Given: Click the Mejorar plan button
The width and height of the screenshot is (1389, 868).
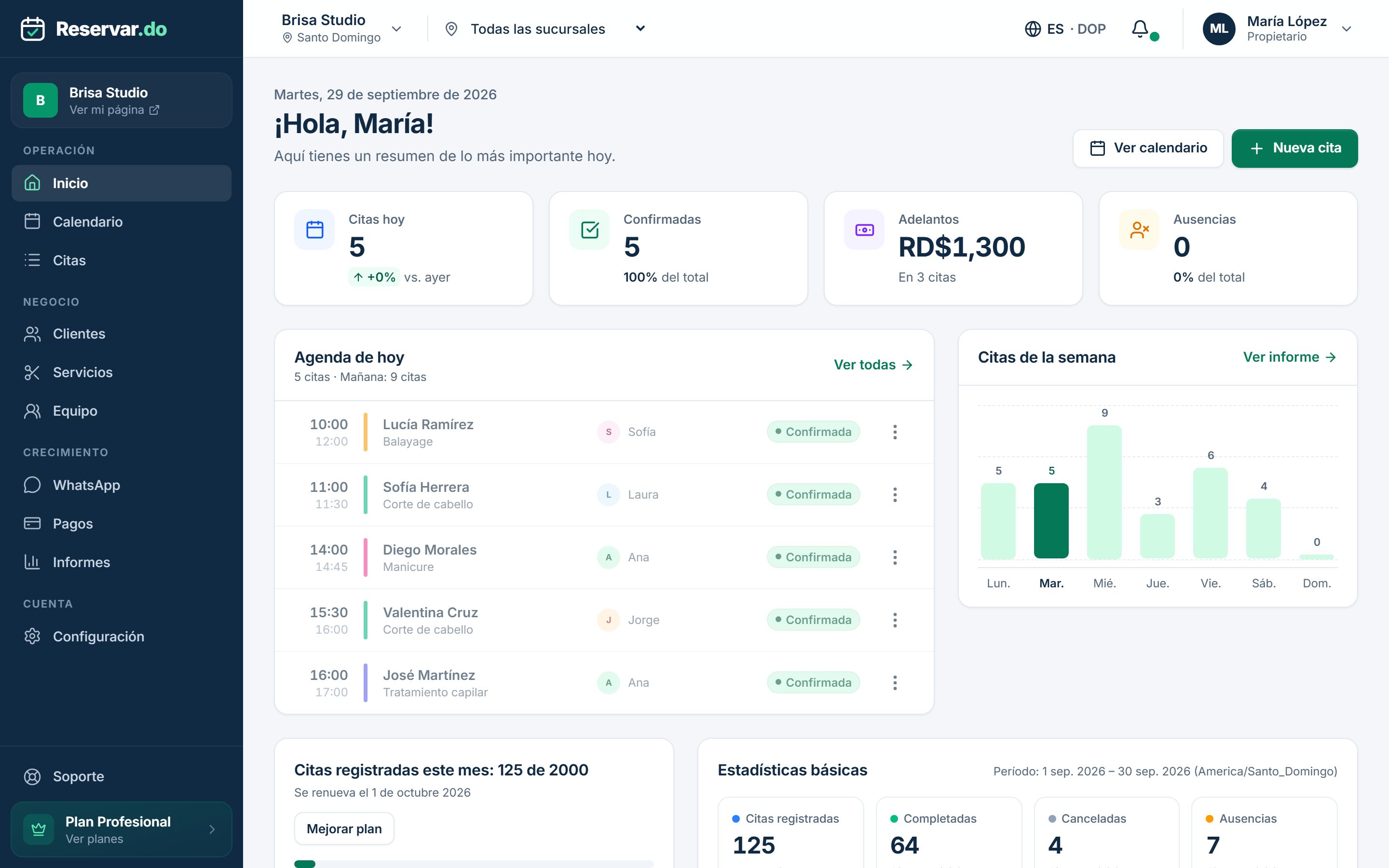Looking at the screenshot, I should click(344, 828).
